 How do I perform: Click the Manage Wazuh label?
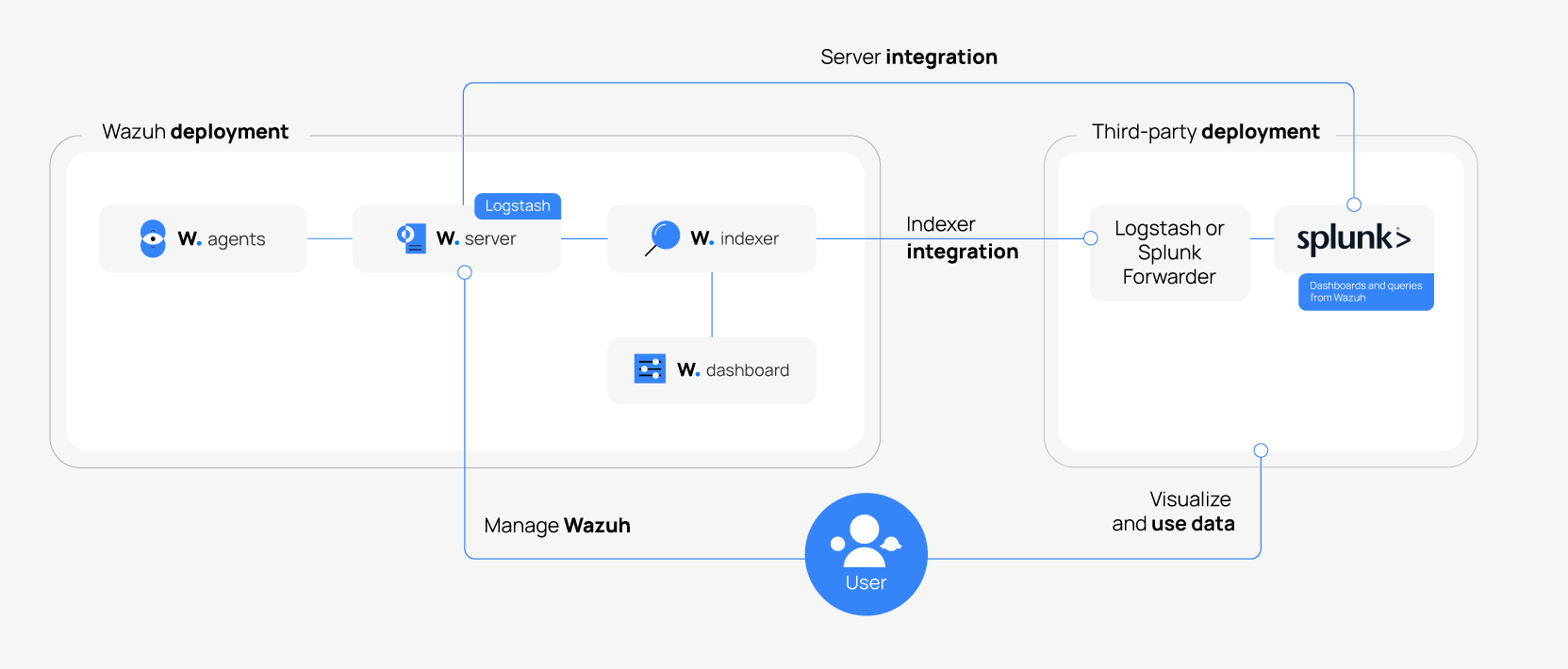556,526
